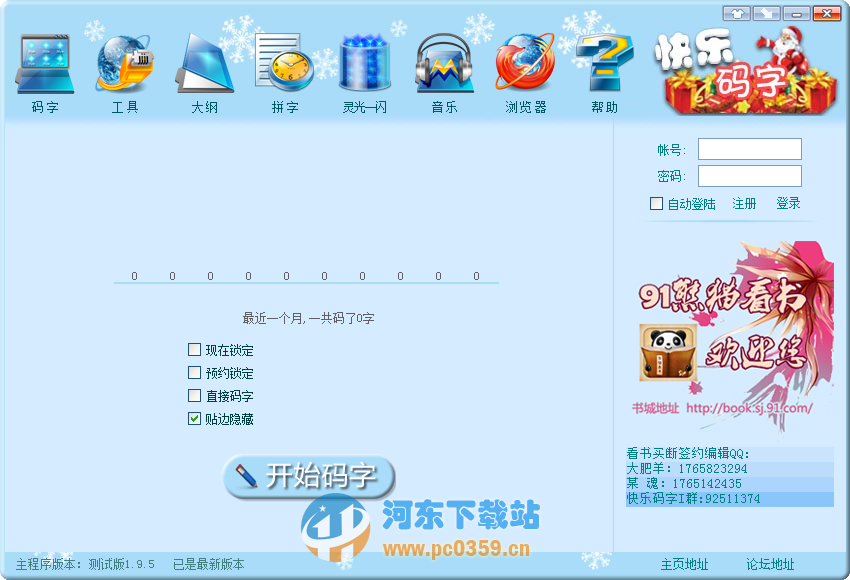This screenshot has width=850, height=580.
Task: Enable 直接码字 mode
Action: 194,396
